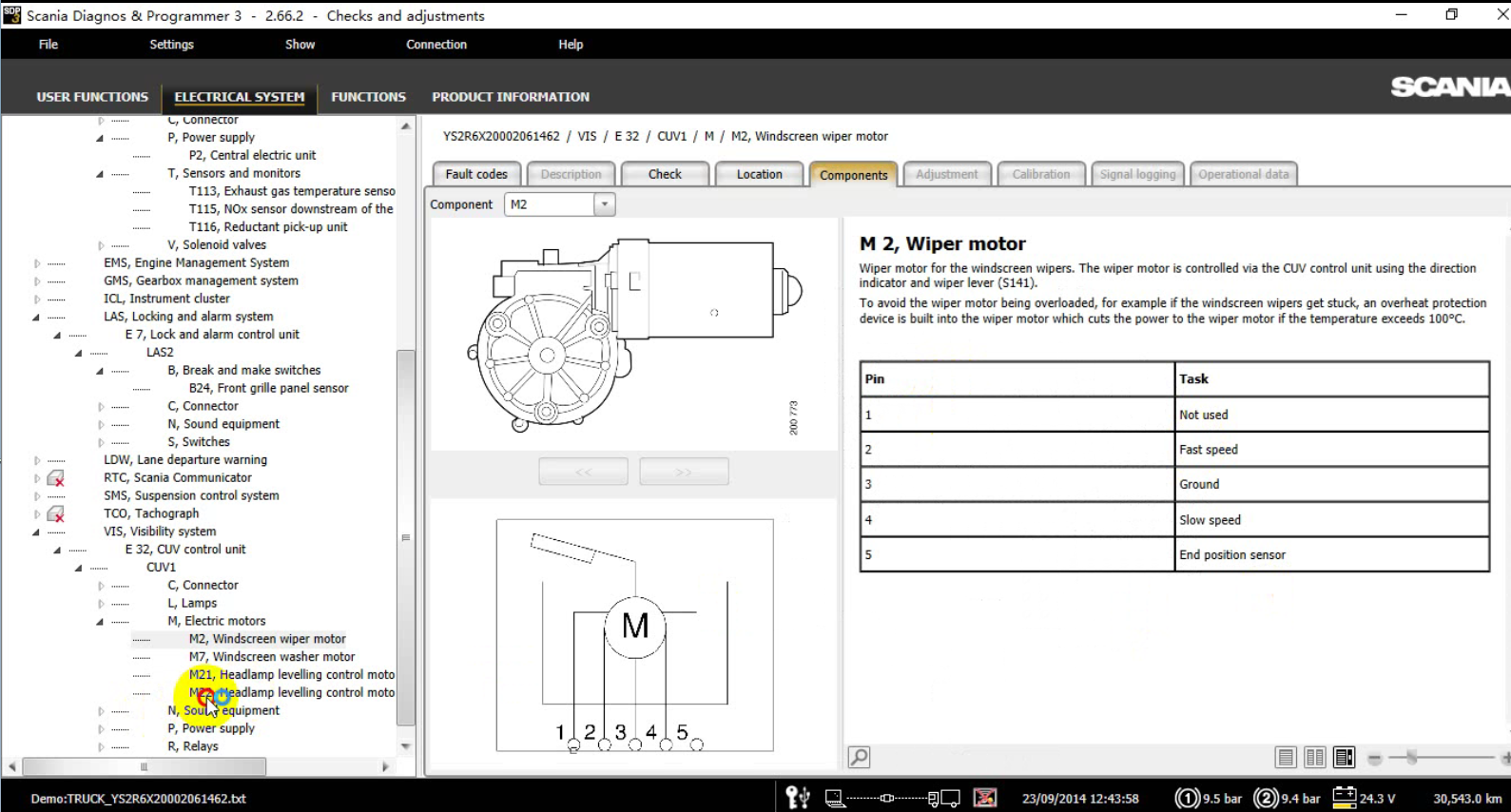Image resolution: width=1511 pixels, height=812 pixels.
Task: Collapse the VIS, Visibility system node
Action: click(x=36, y=532)
